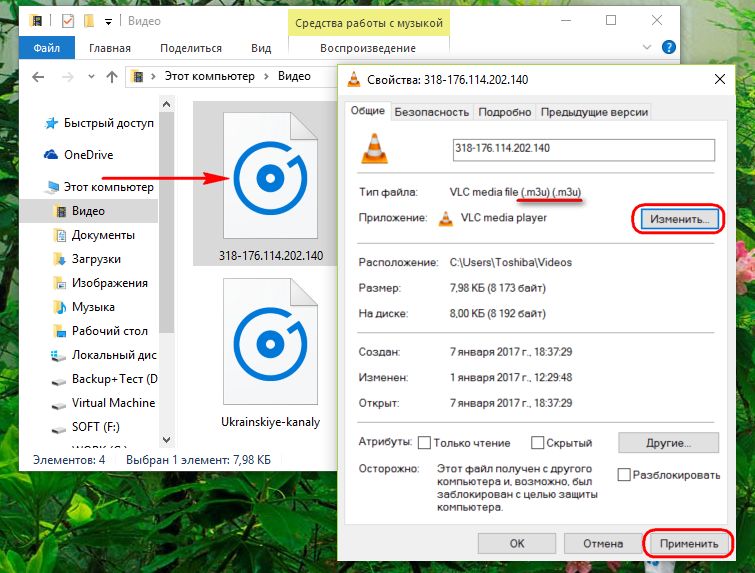Switch to the Главная ribbon tab
Image resolution: width=755 pixels, height=573 pixels.
(110, 48)
